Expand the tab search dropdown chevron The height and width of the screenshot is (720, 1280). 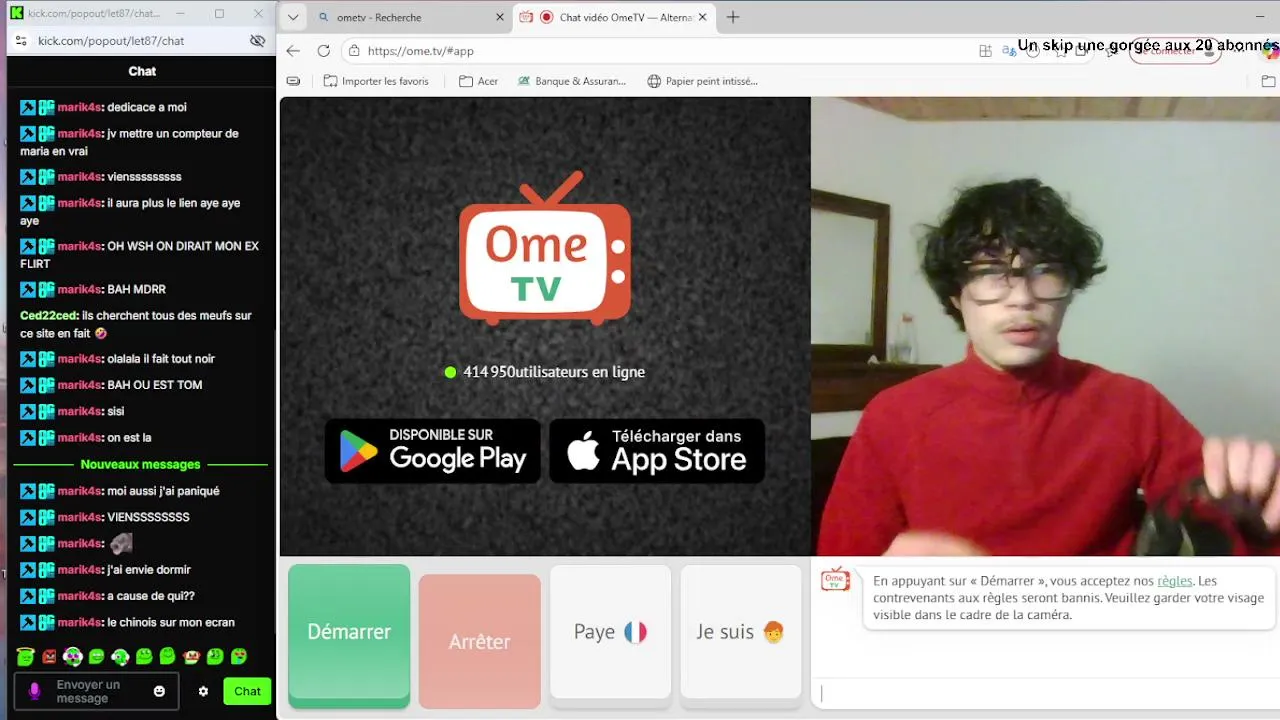(x=293, y=17)
